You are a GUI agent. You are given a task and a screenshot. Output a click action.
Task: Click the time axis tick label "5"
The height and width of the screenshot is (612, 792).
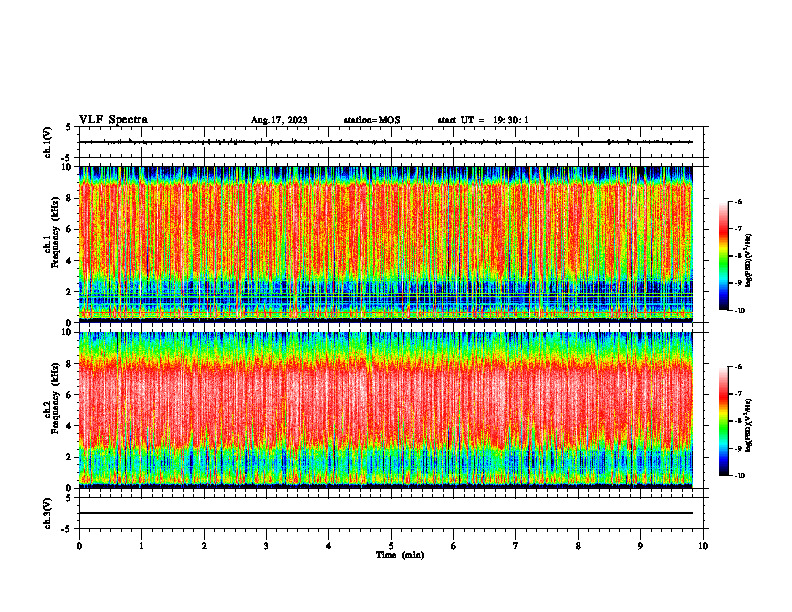[391, 546]
